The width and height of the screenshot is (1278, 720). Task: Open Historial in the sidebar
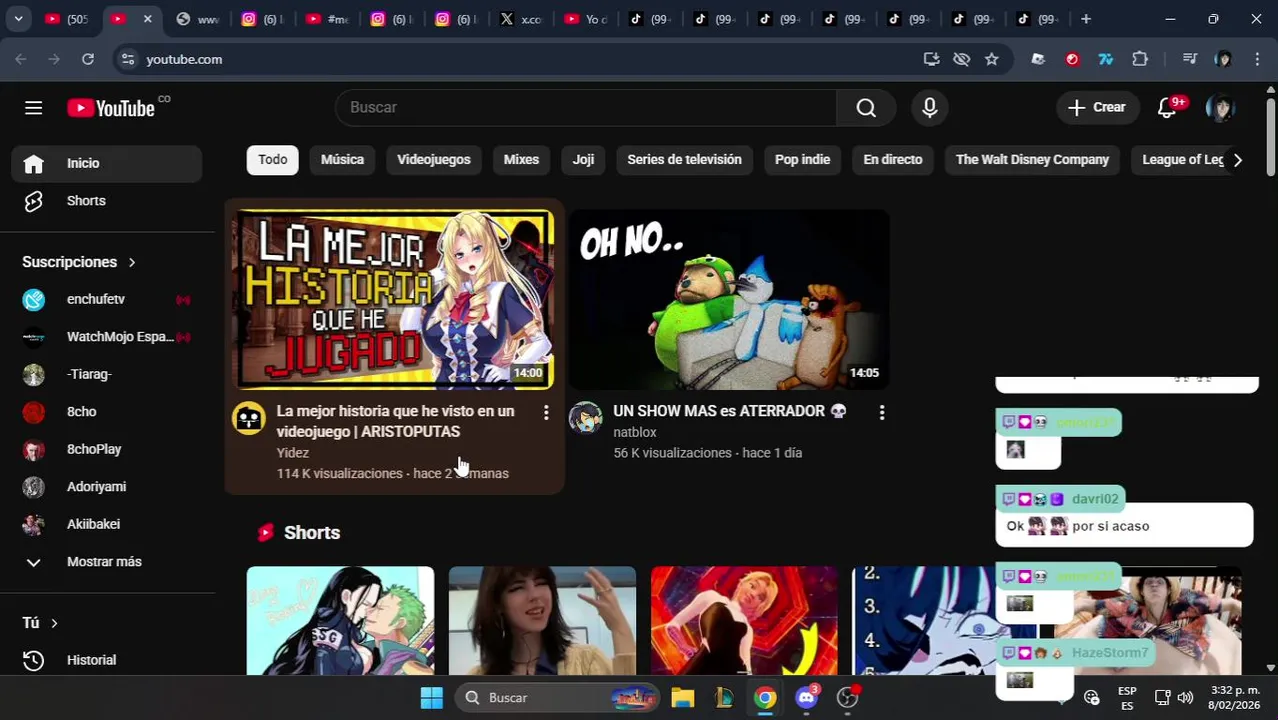[106, 660]
